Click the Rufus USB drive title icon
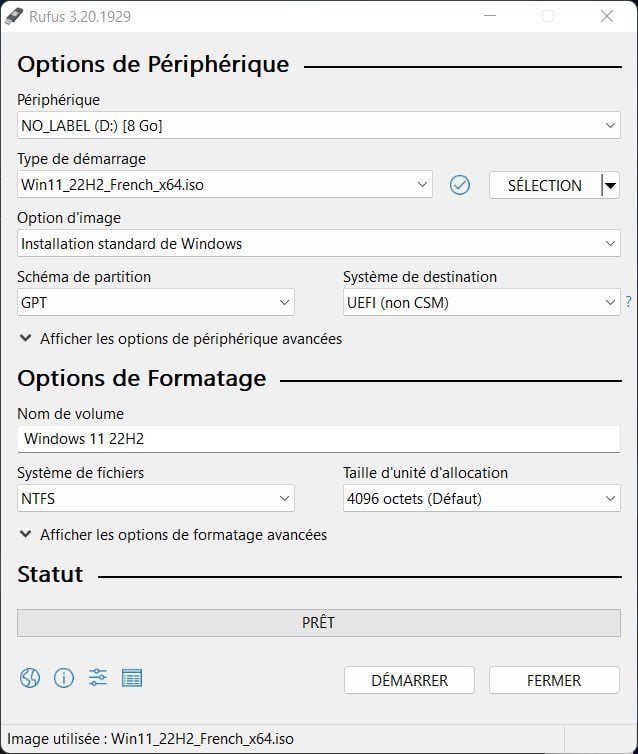 (x=13, y=16)
